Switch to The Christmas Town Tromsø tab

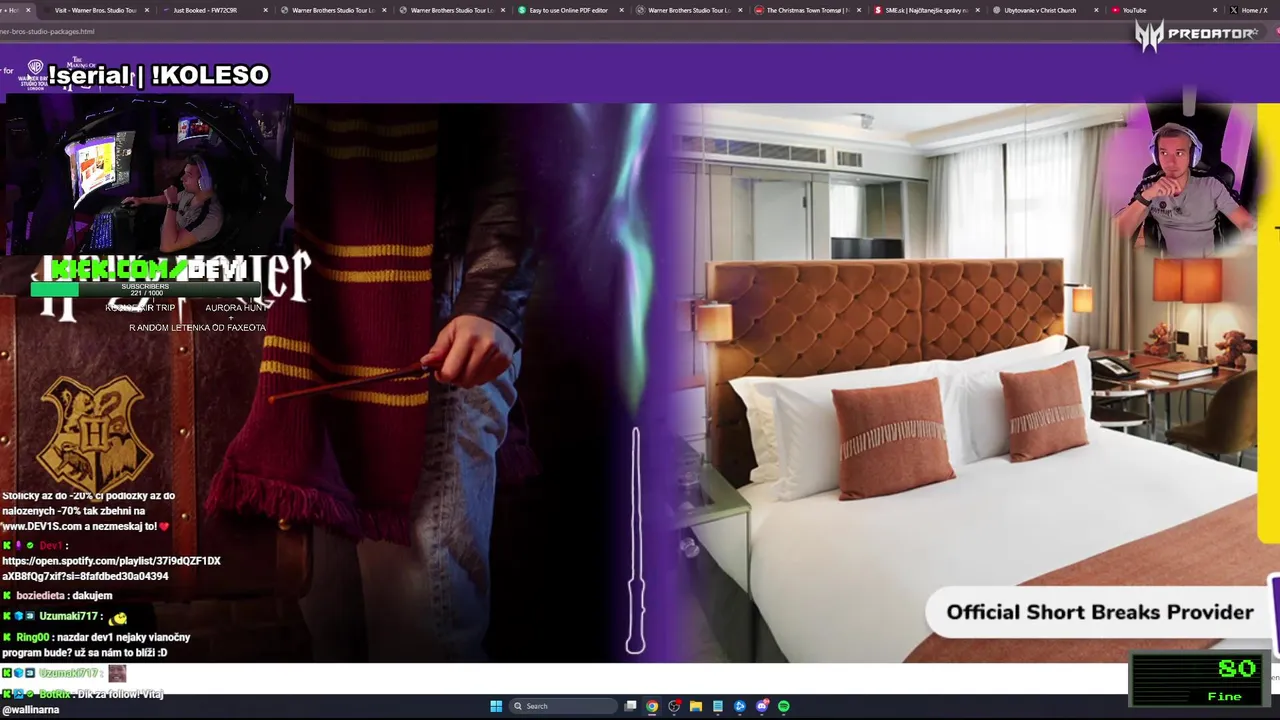click(807, 10)
